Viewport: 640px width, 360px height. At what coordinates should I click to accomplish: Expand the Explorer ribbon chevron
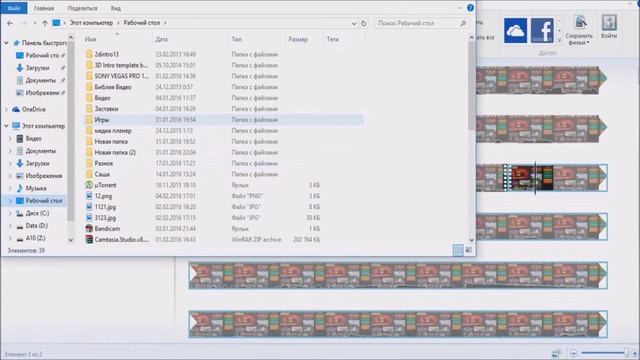pyautogui.click(x=460, y=8)
